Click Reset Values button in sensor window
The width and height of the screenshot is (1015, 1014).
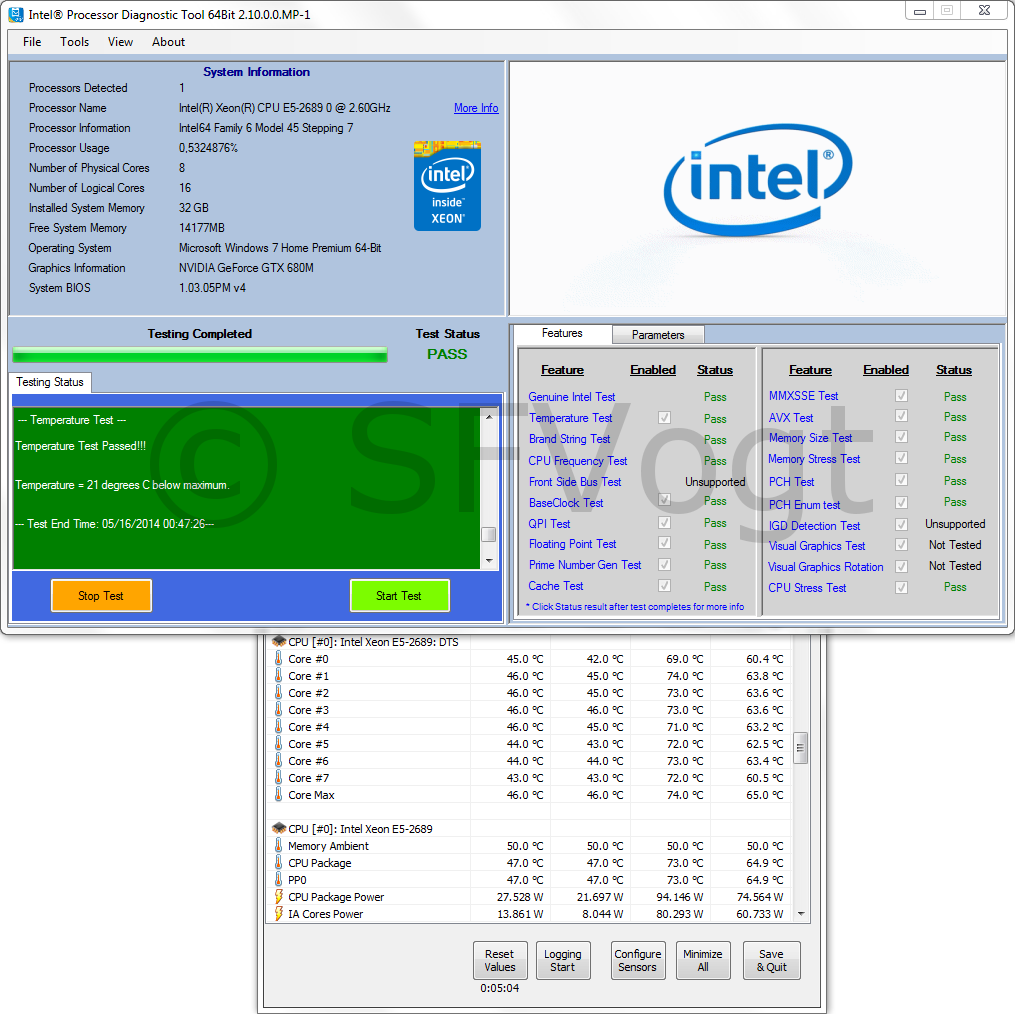tap(500, 960)
